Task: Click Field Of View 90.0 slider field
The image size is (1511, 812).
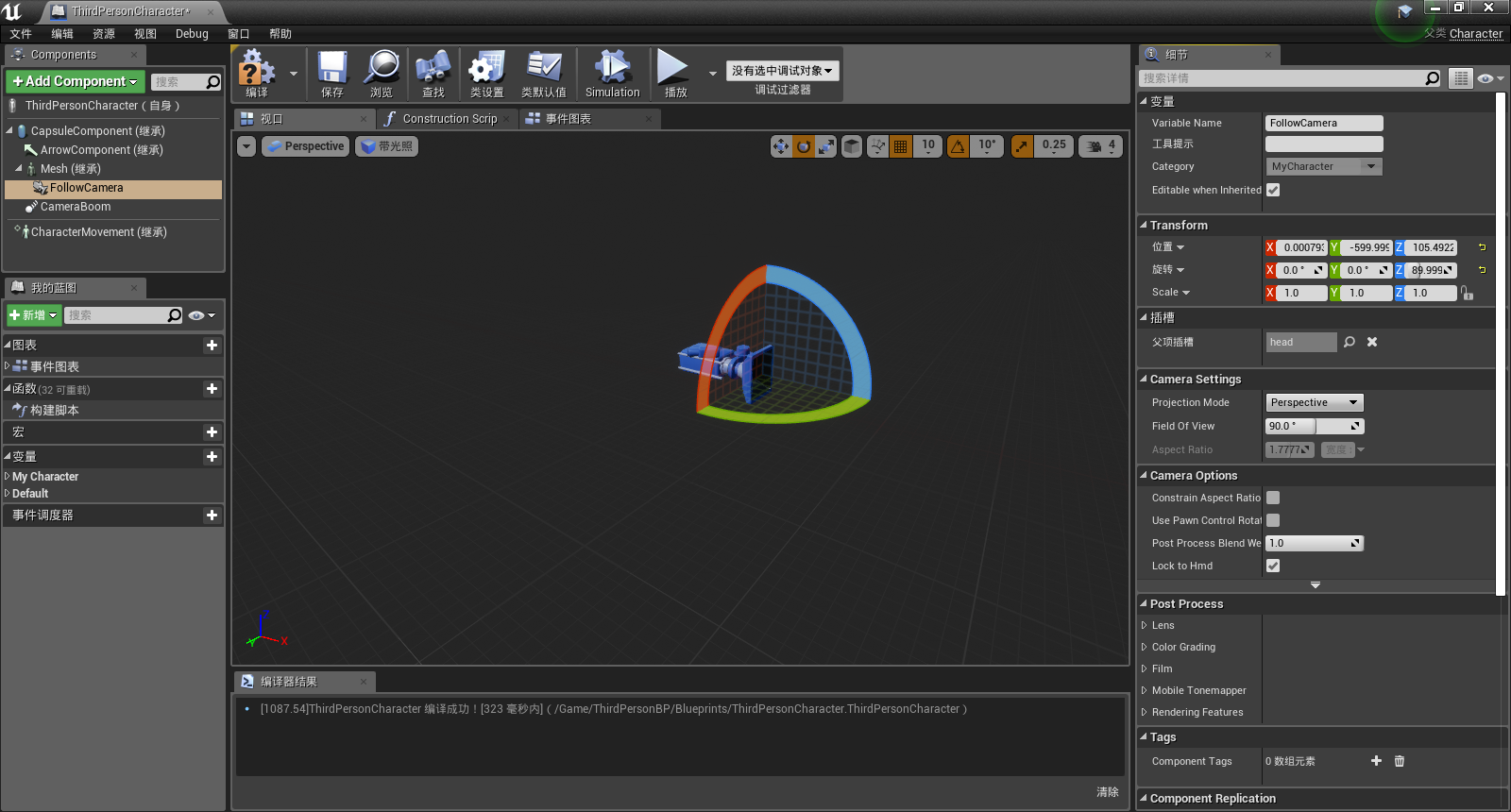Action: [x=1315, y=426]
